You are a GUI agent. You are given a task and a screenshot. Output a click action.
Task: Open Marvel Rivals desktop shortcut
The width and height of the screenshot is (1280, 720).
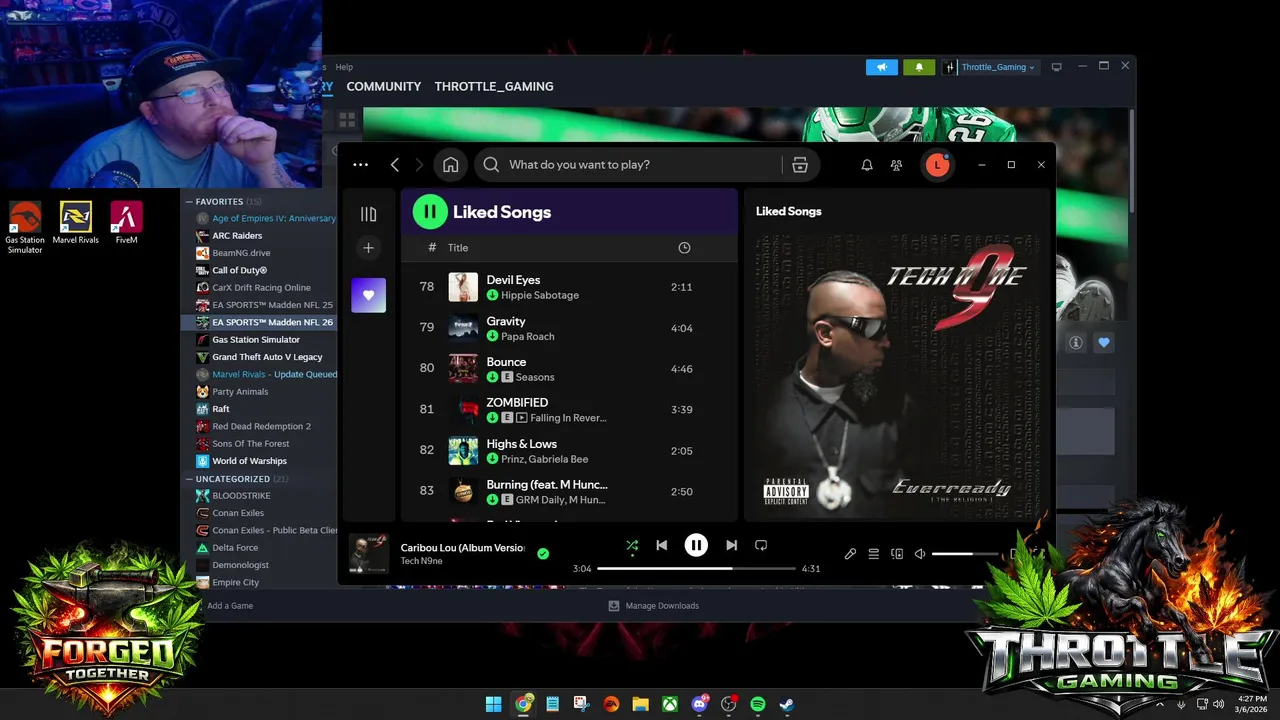[x=76, y=223]
